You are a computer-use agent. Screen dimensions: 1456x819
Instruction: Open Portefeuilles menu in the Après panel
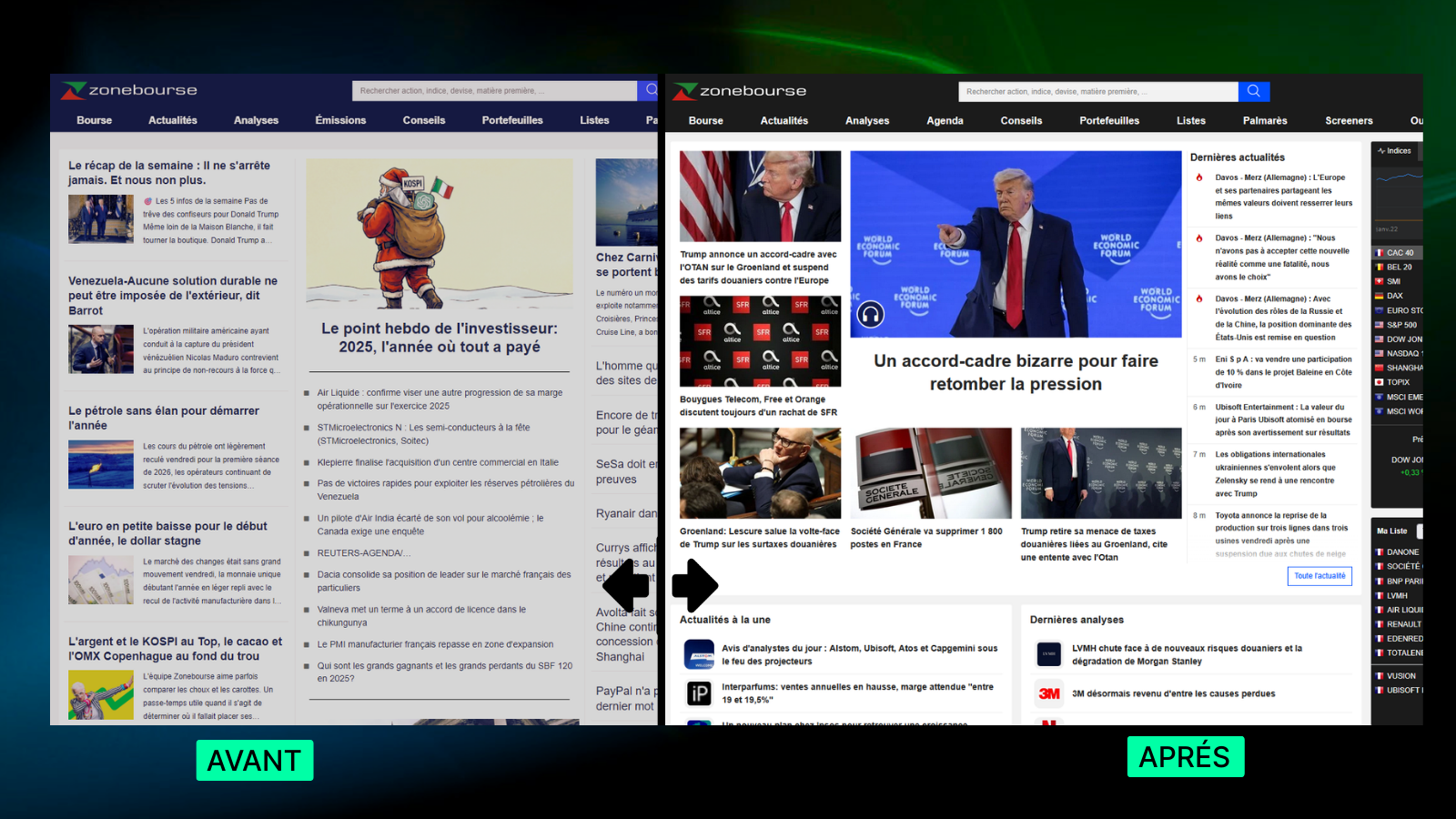1109,121
